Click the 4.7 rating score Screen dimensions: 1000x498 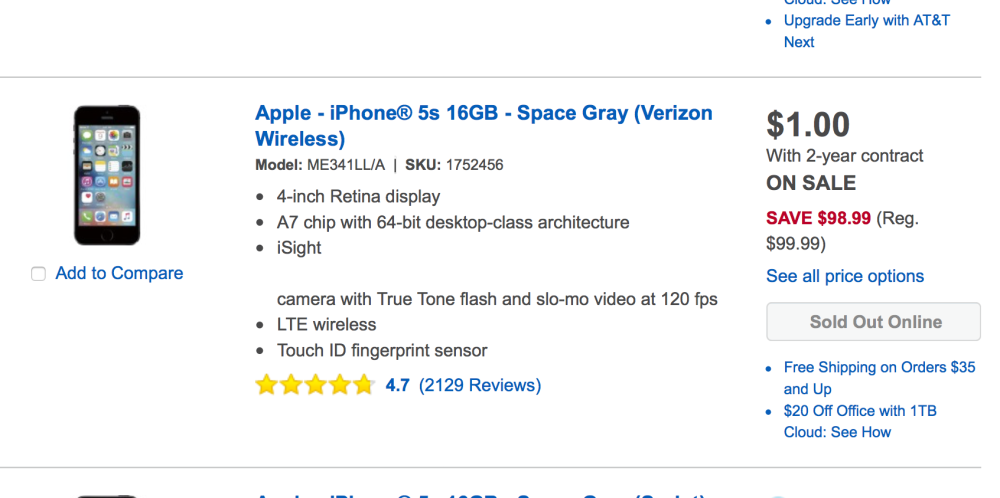[x=397, y=385]
